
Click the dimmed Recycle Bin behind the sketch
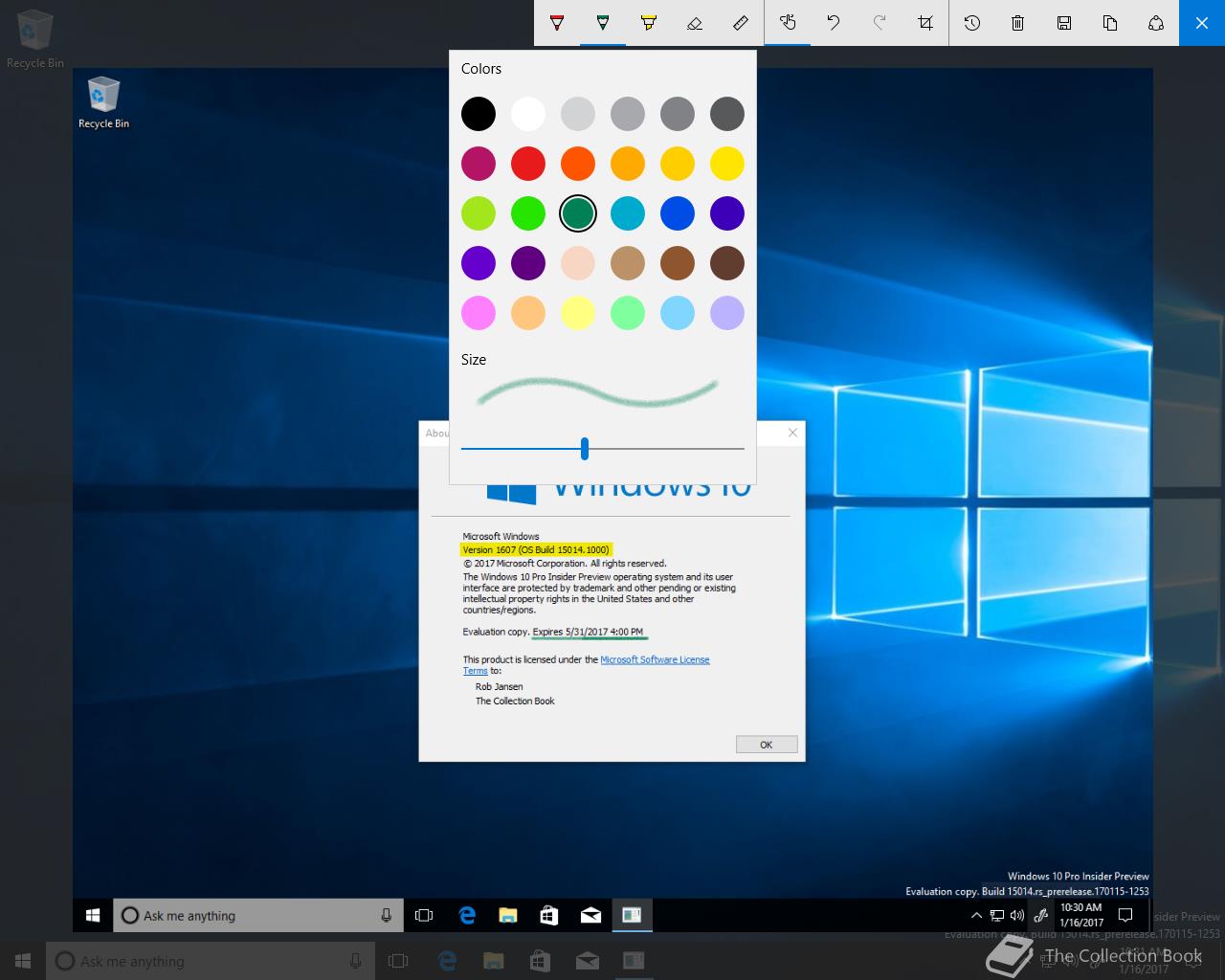tap(35, 39)
